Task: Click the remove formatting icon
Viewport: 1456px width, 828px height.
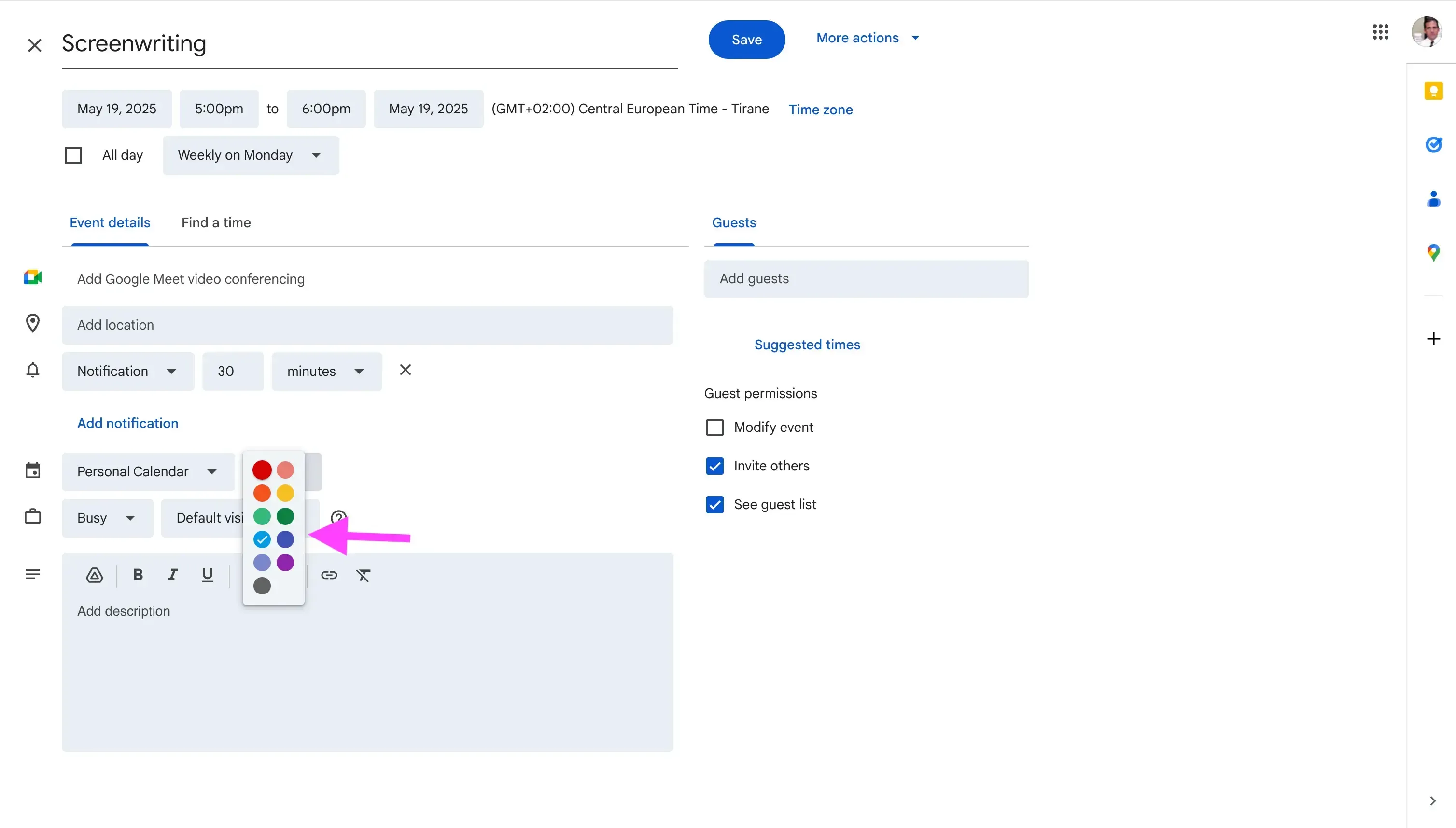Action: (x=364, y=575)
